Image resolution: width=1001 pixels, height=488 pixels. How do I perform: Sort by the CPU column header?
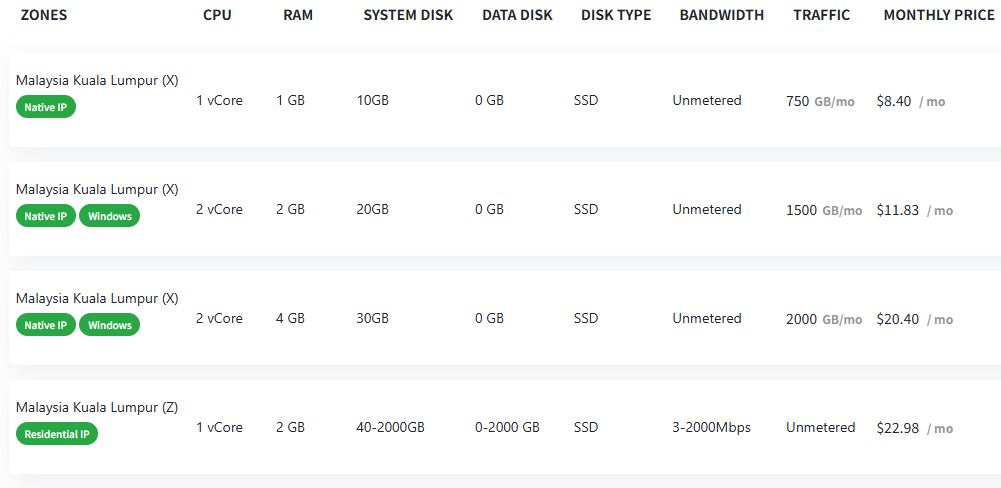(x=217, y=15)
